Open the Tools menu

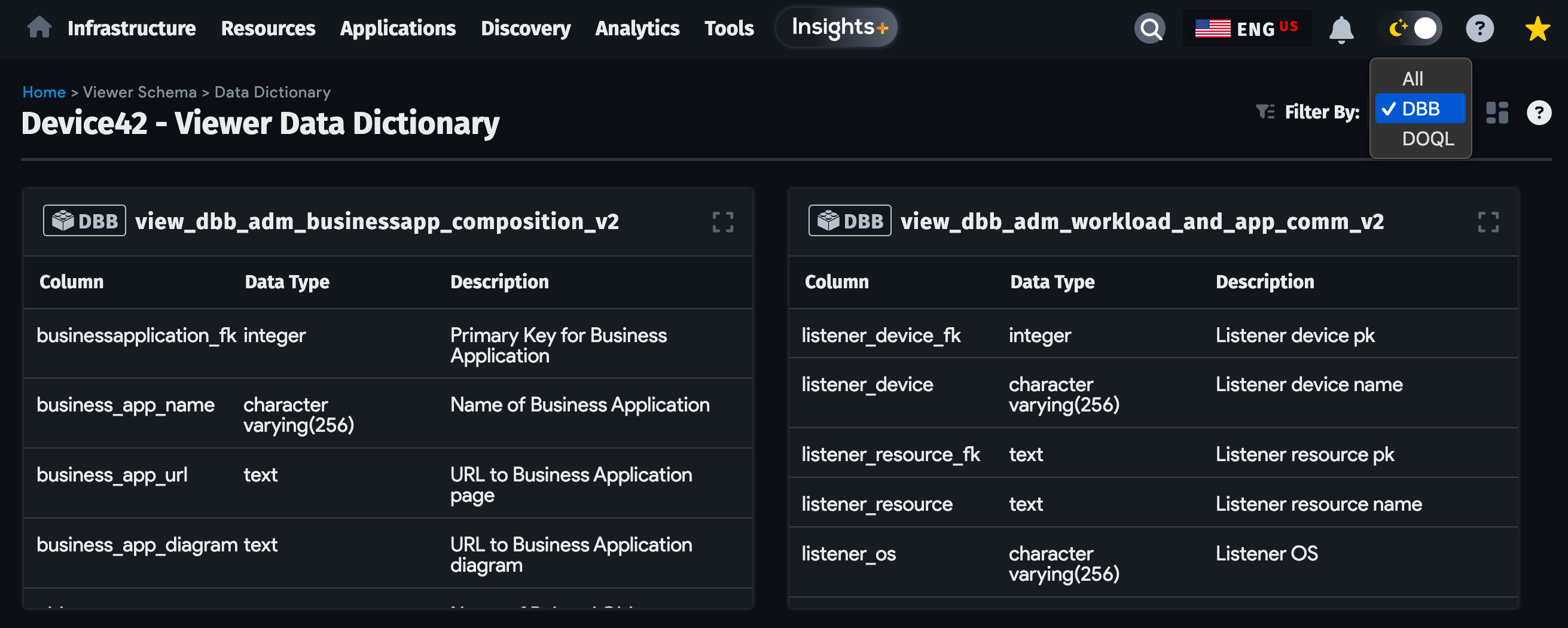[728, 29]
